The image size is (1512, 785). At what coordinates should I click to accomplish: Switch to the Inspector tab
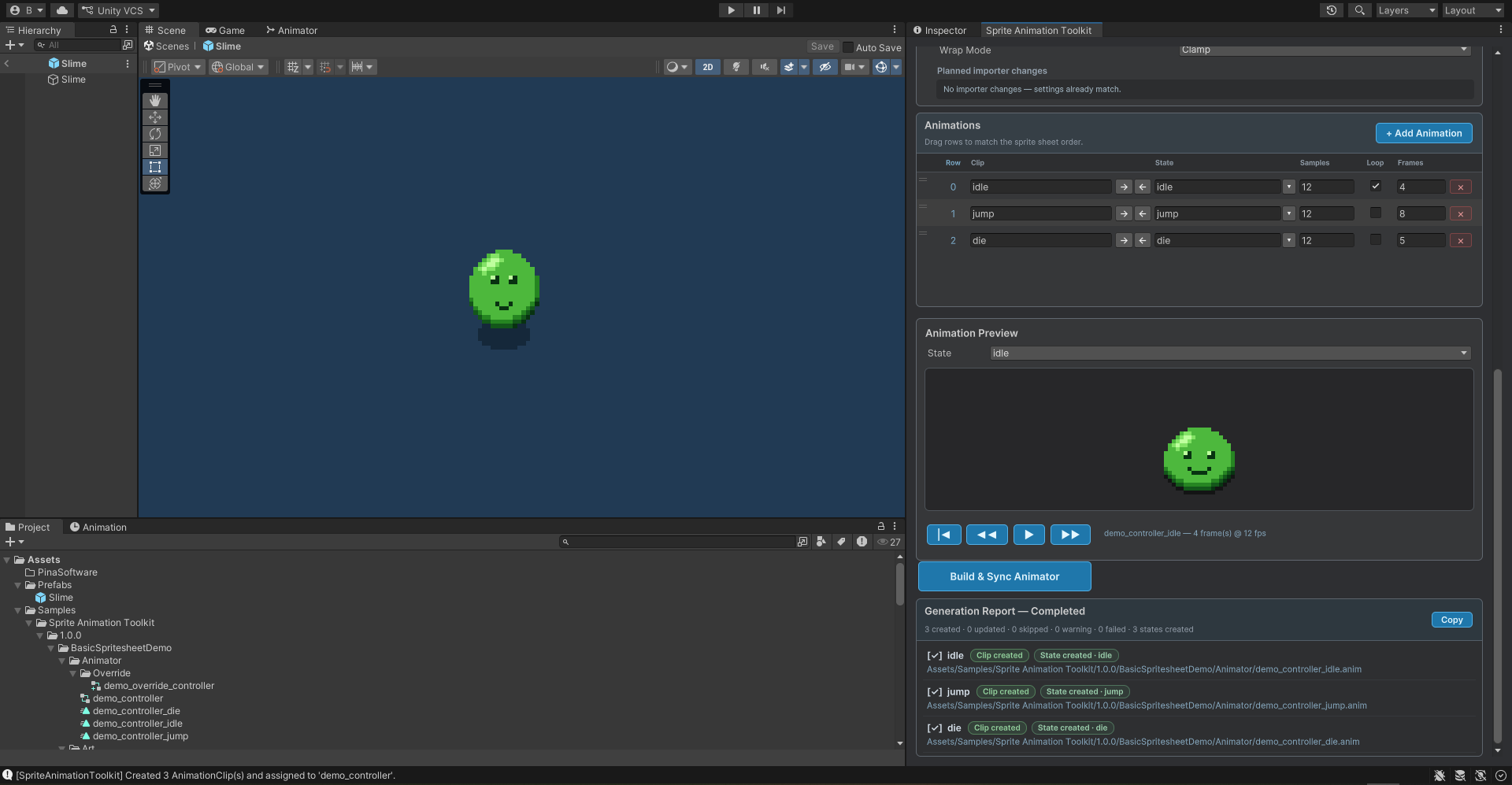(939, 30)
